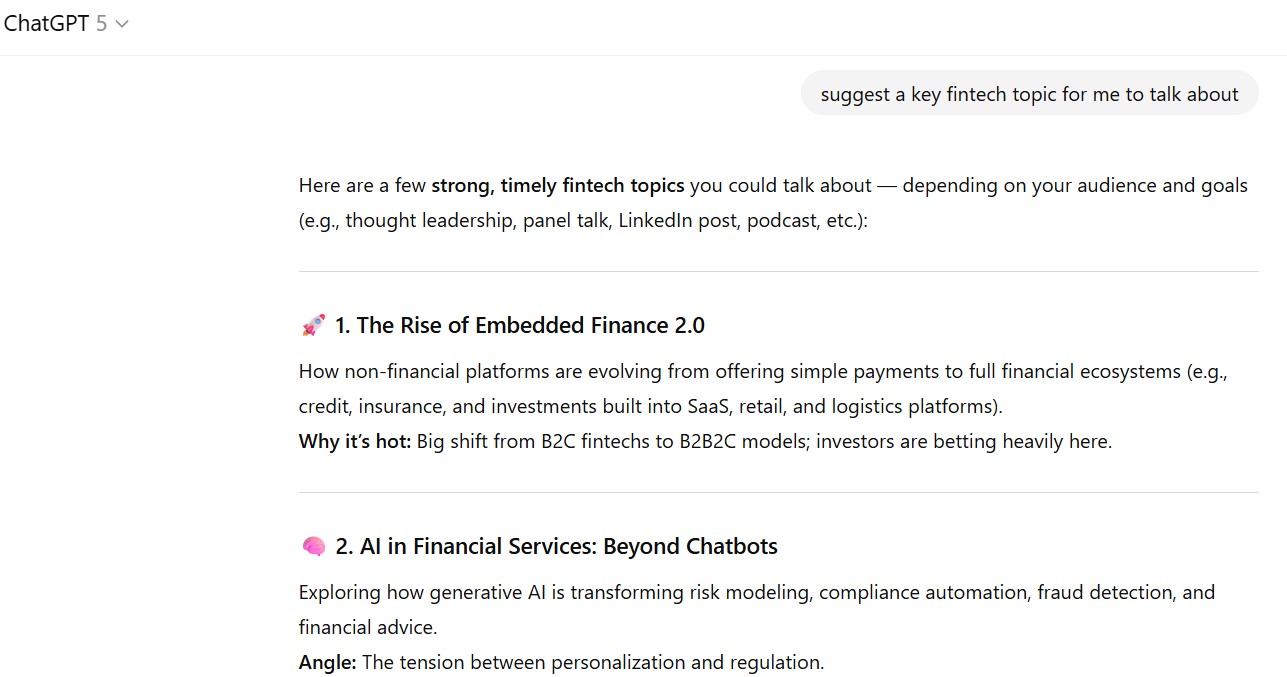This screenshot has width=1287, height=677.
Task: Click the user message bubble about fintech topic
Action: coord(1029,94)
